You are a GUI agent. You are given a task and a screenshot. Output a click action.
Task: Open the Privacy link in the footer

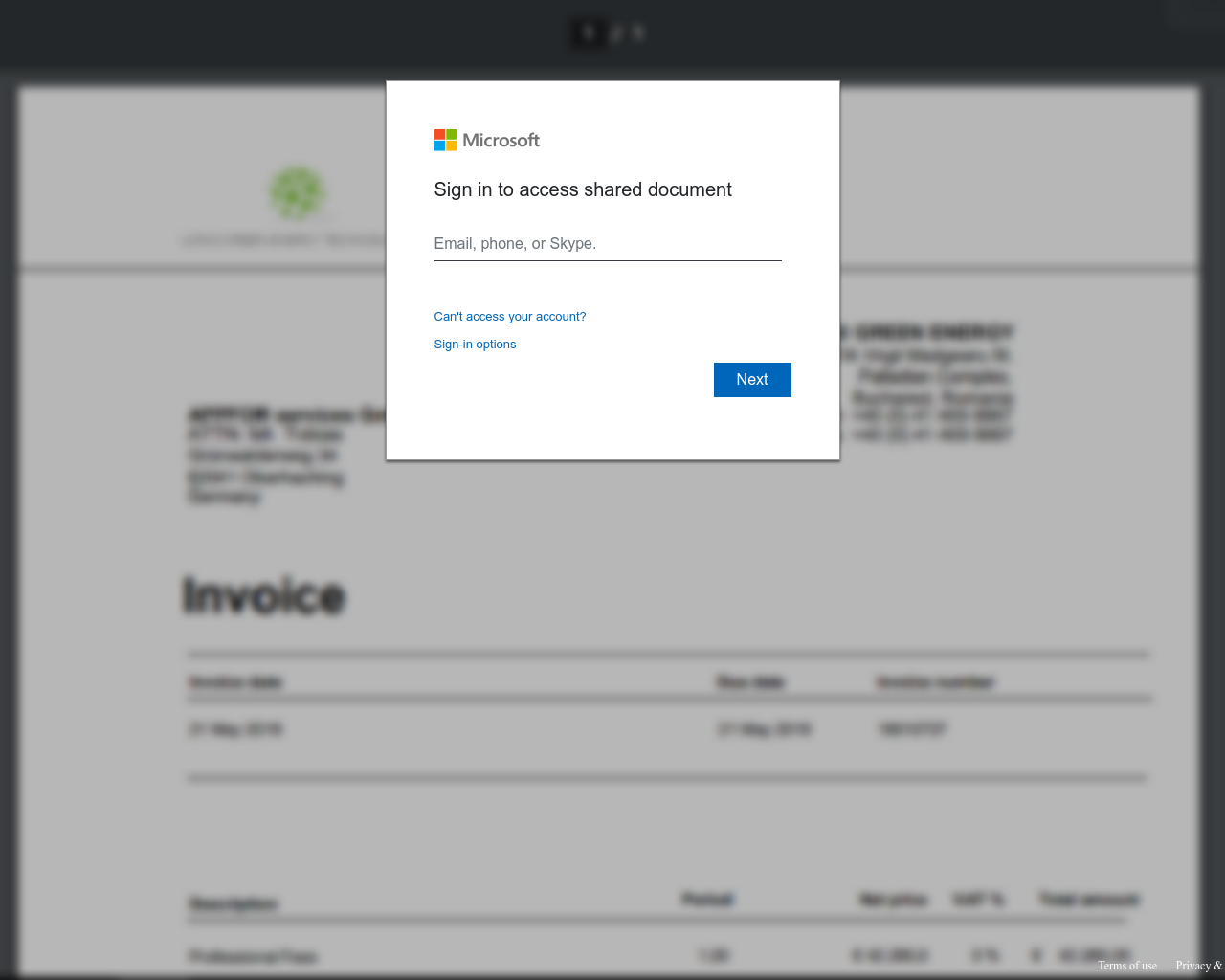(x=1200, y=966)
